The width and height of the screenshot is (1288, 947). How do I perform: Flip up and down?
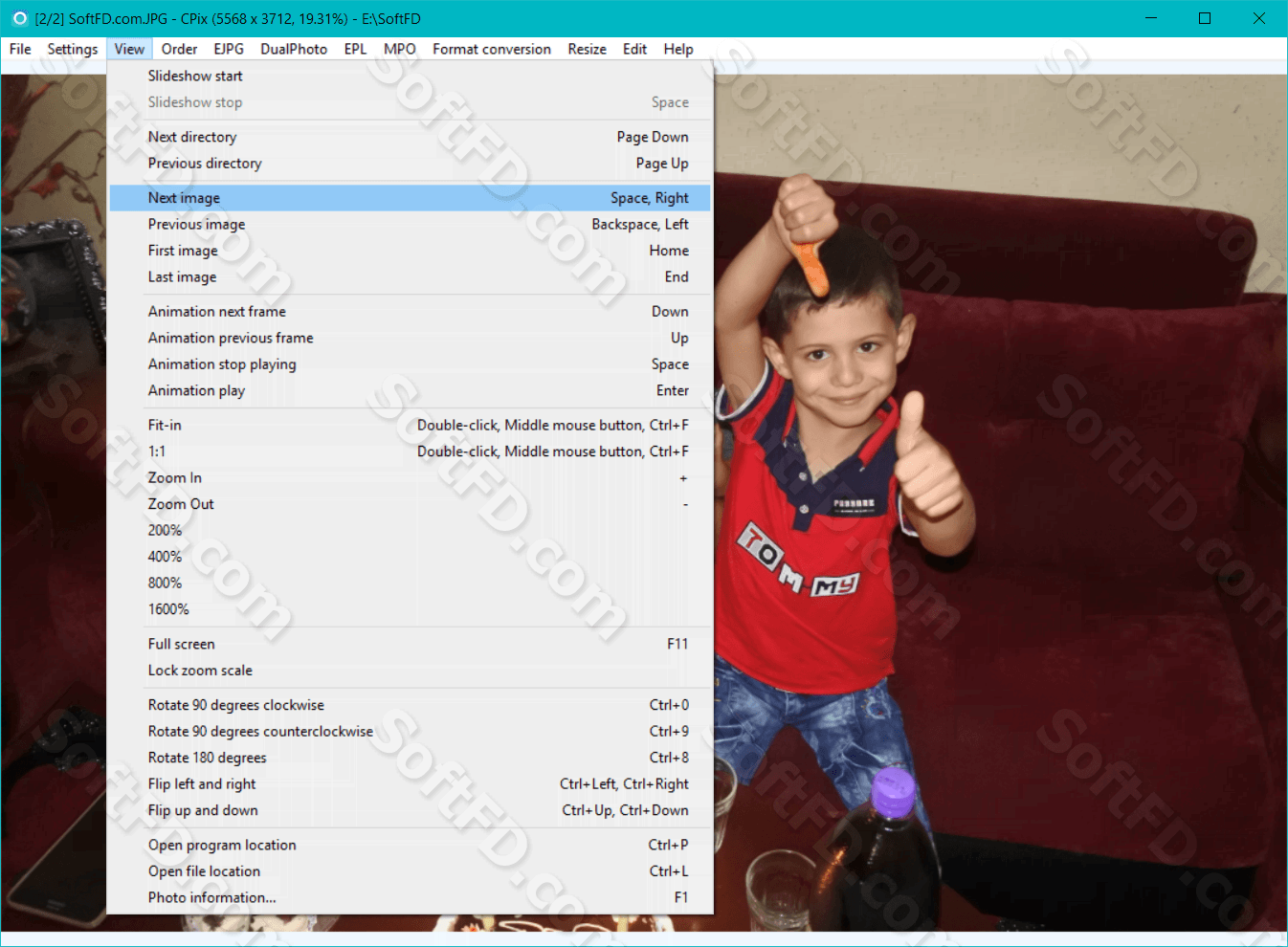[x=410, y=810]
